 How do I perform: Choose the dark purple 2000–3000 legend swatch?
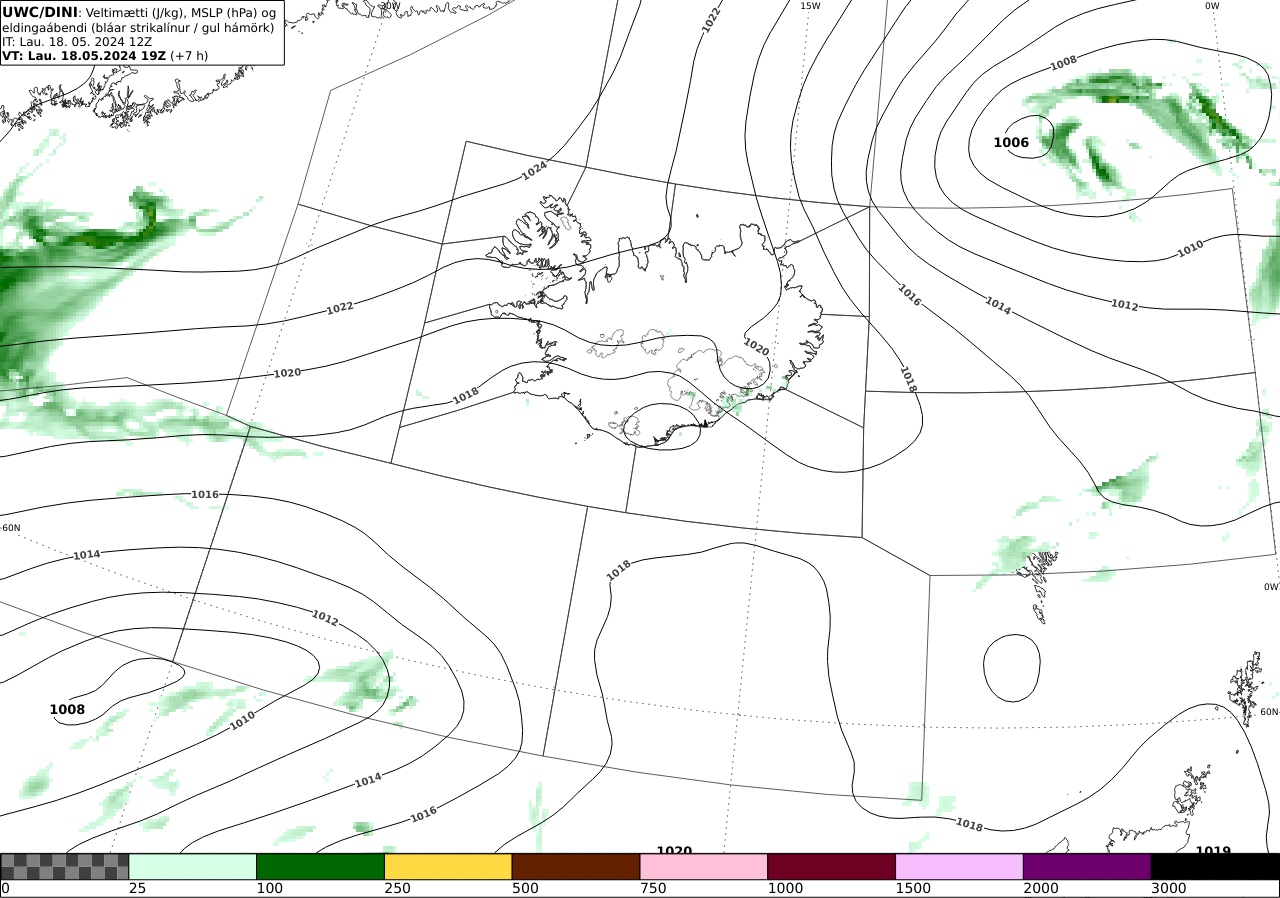tap(1087, 866)
